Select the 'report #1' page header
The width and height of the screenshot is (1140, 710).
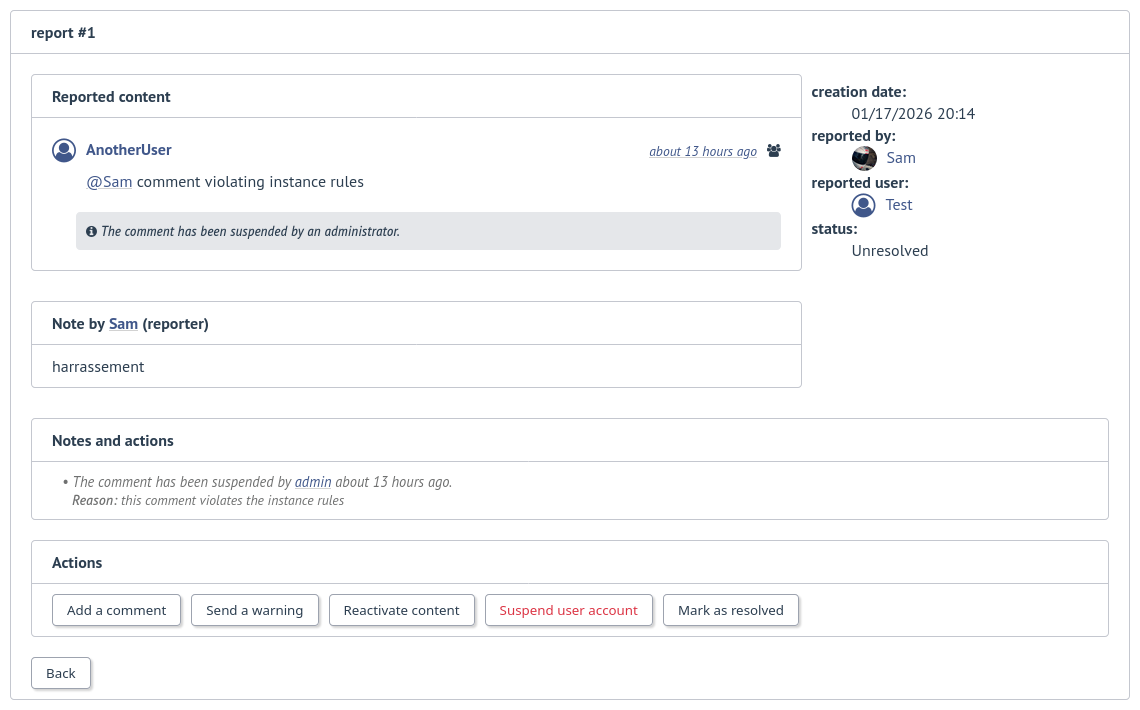[x=63, y=32]
